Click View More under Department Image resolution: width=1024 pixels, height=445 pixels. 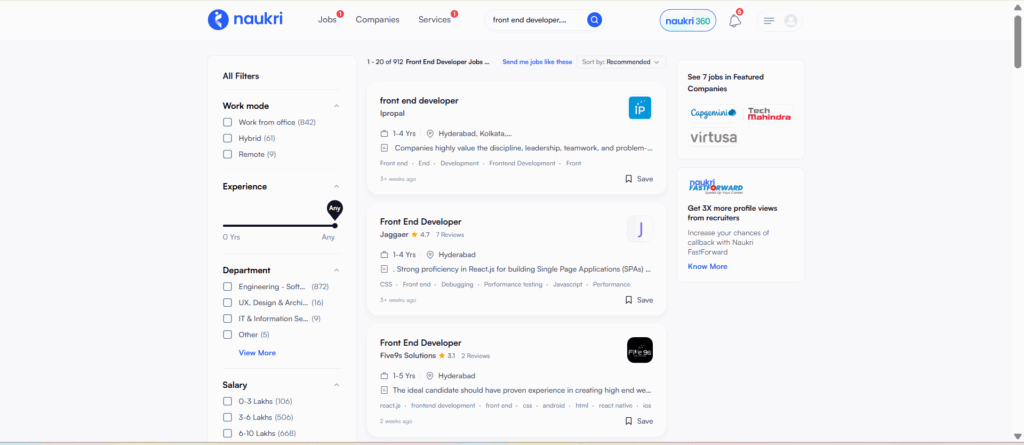coord(257,353)
